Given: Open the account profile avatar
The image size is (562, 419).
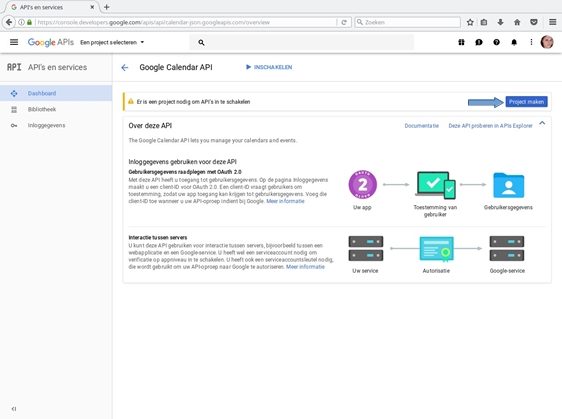Looking at the screenshot, I should click(x=547, y=42).
